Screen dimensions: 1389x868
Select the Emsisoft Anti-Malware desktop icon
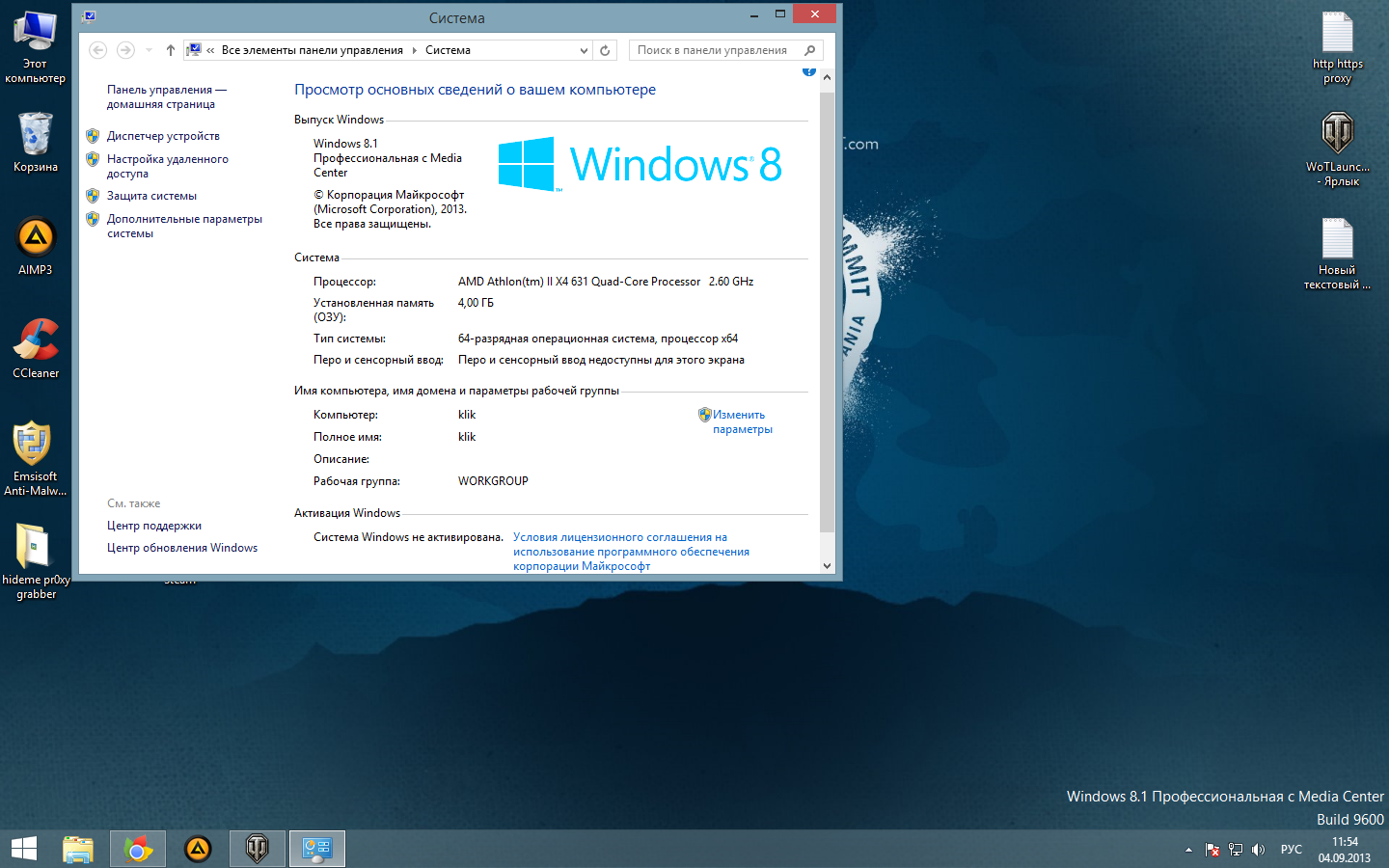point(36,459)
